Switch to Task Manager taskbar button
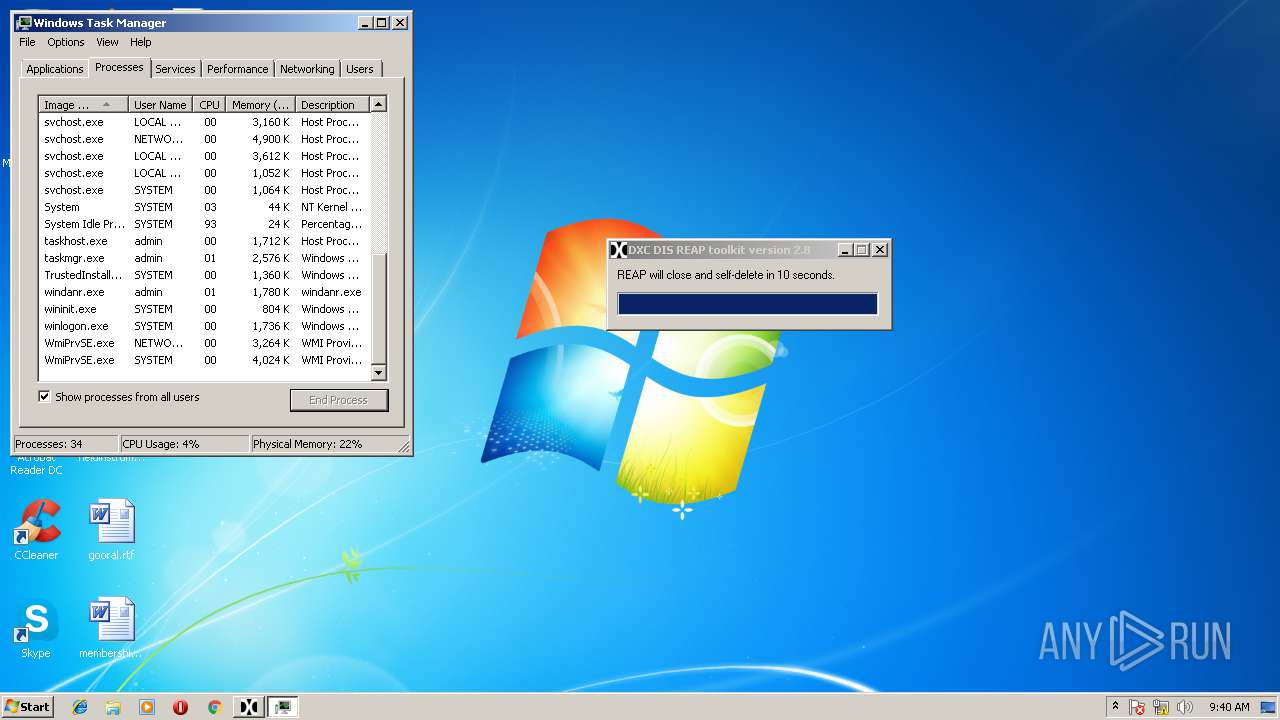This screenshot has height=720, width=1280. click(x=283, y=707)
